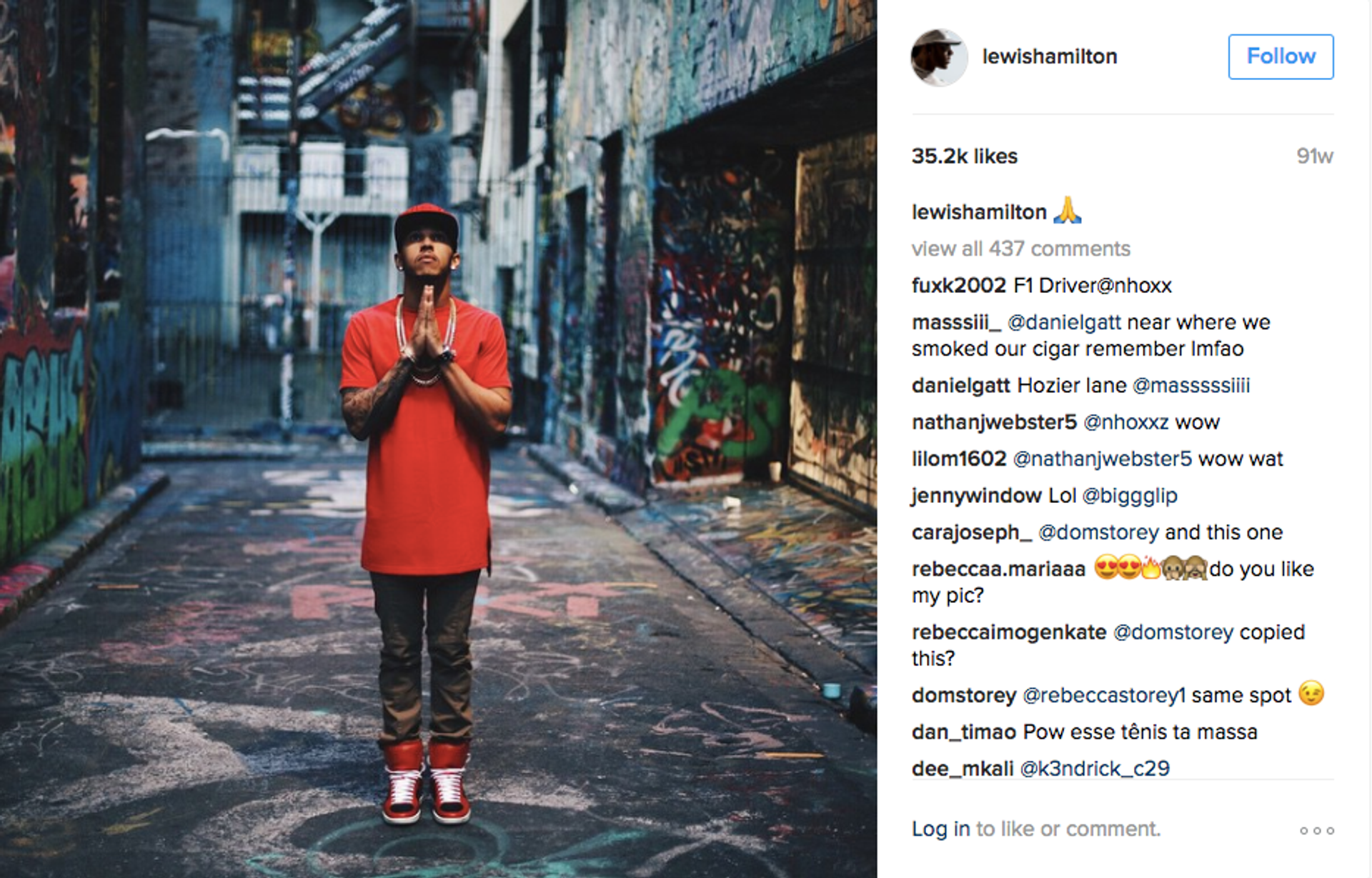Click the Log in link
1372x878 pixels.
pos(940,829)
